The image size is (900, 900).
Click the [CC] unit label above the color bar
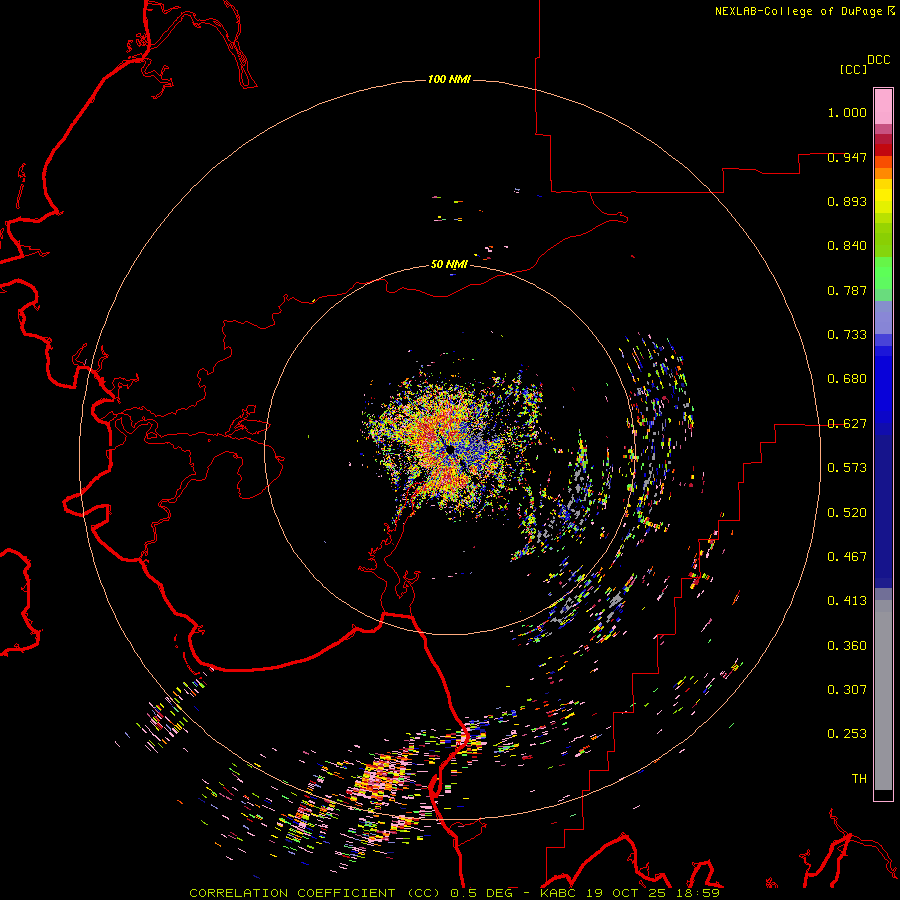click(x=854, y=69)
